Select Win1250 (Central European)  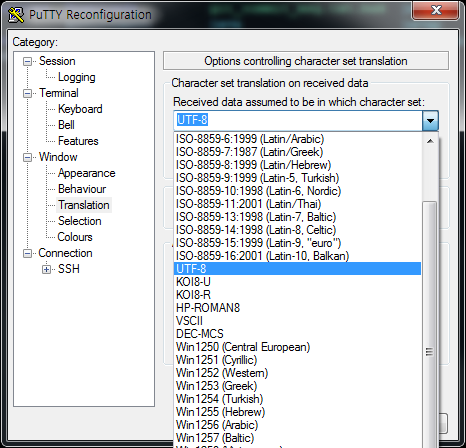pos(297,347)
